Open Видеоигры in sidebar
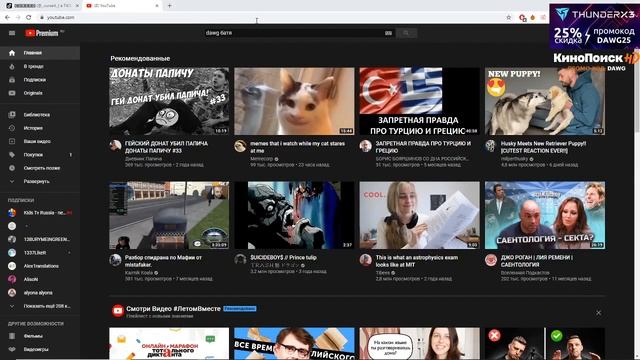The image size is (640, 360). pyautogui.click(x=40, y=349)
